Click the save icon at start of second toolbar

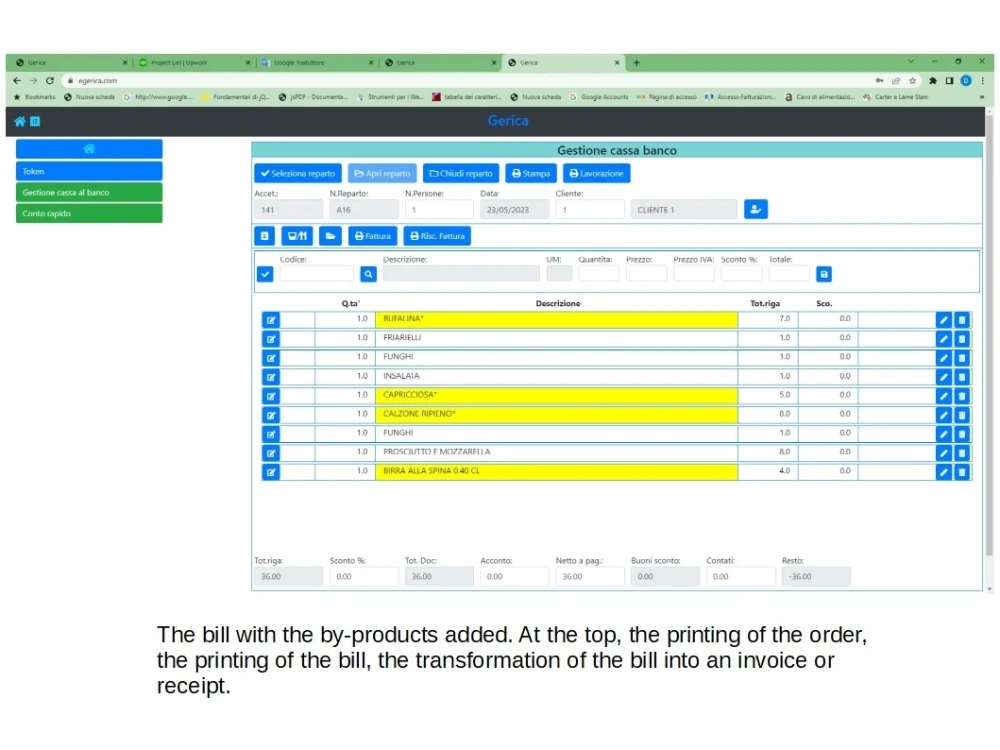pos(264,235)
